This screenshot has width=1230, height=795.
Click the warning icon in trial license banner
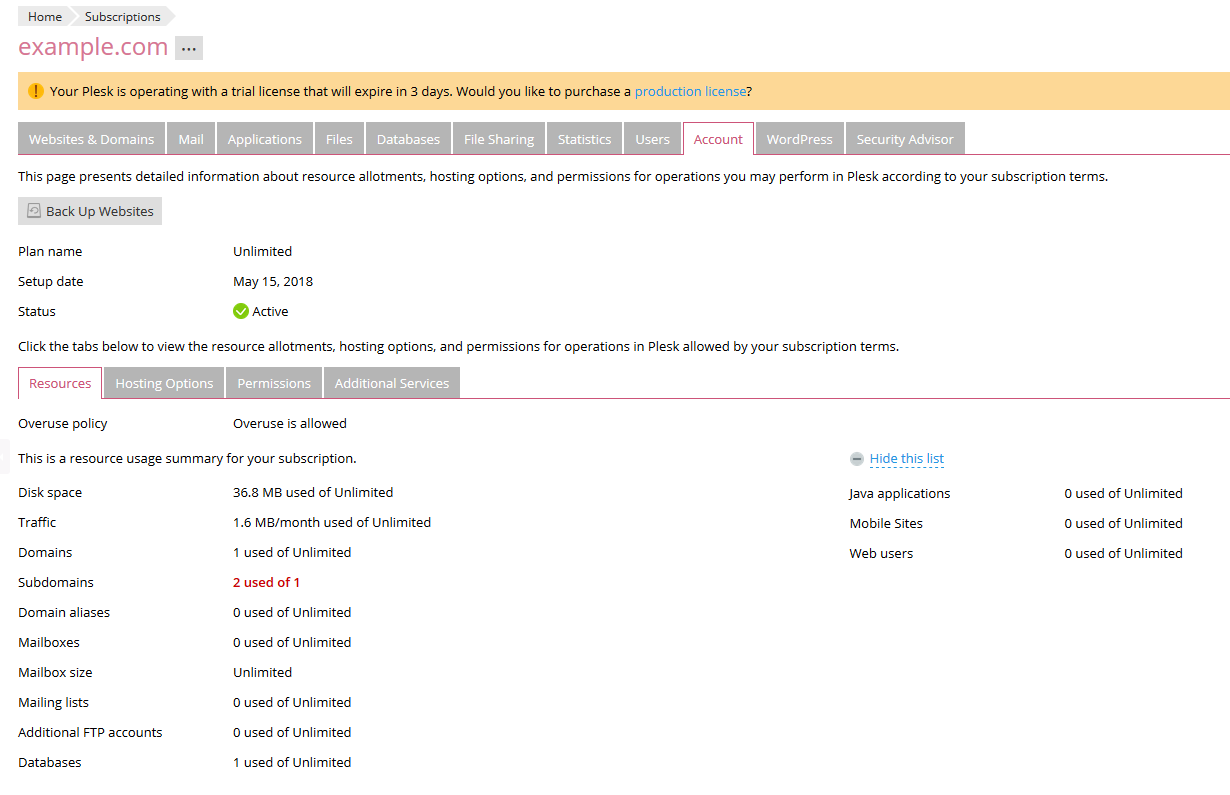tap(36, 91)
